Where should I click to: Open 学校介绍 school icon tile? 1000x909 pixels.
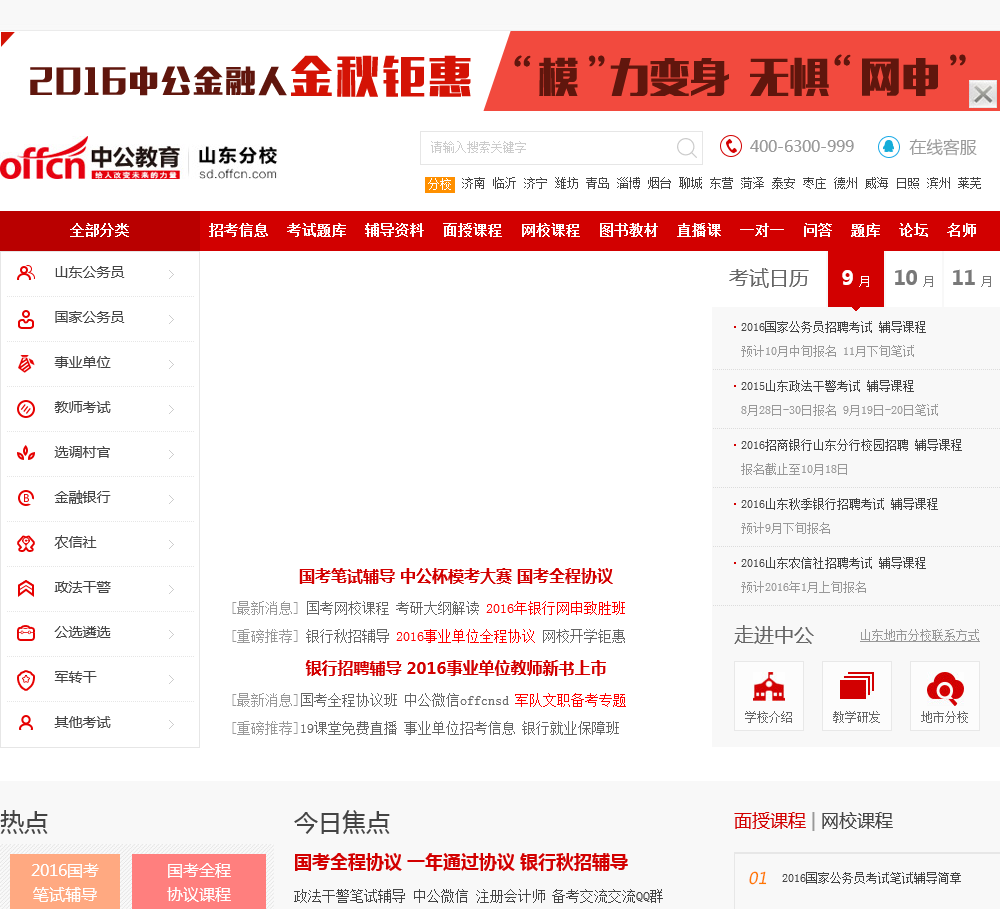click(x=768, y=696)
